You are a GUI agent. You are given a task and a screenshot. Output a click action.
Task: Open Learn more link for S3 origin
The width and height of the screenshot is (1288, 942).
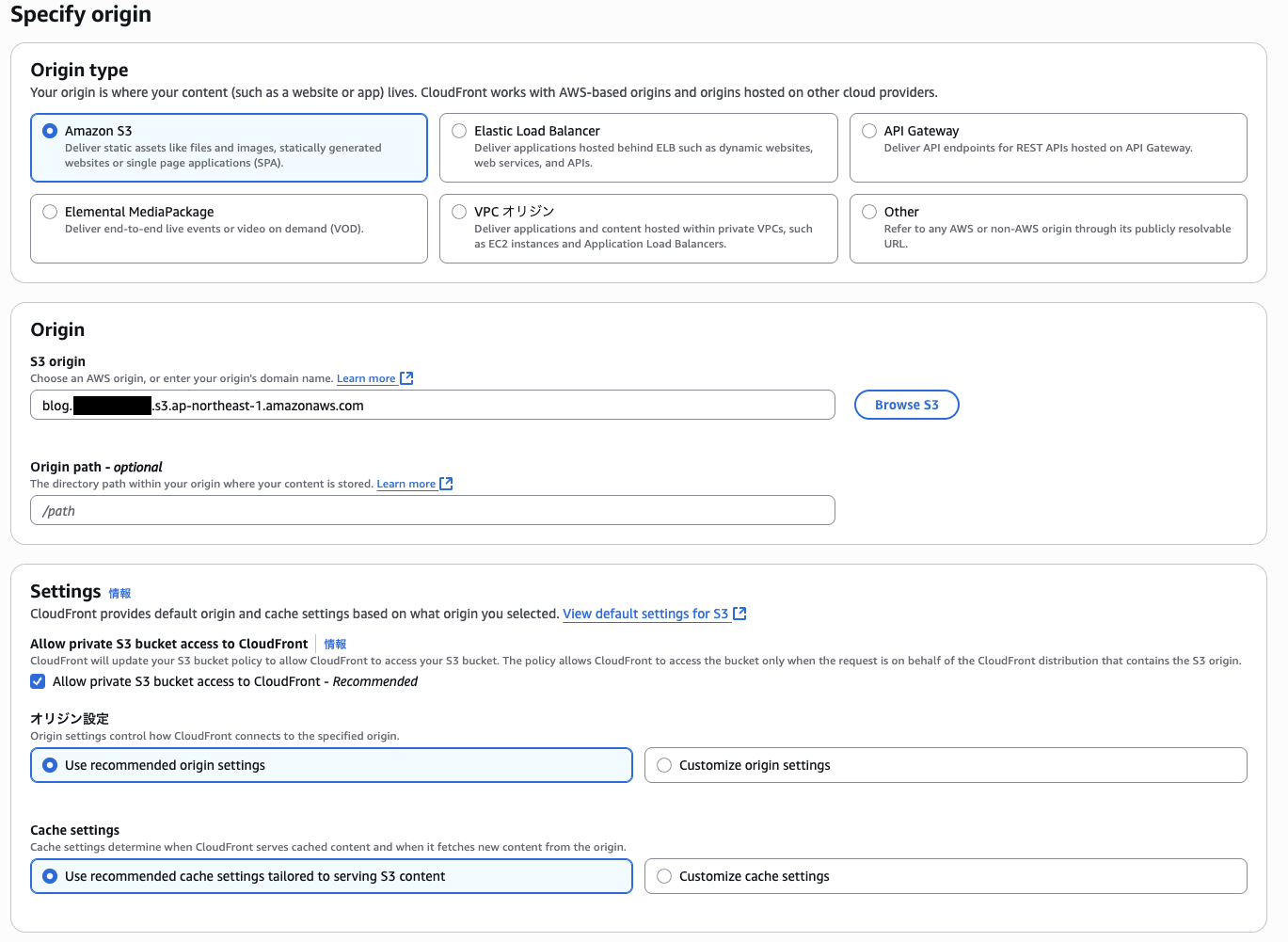[366, 378]
